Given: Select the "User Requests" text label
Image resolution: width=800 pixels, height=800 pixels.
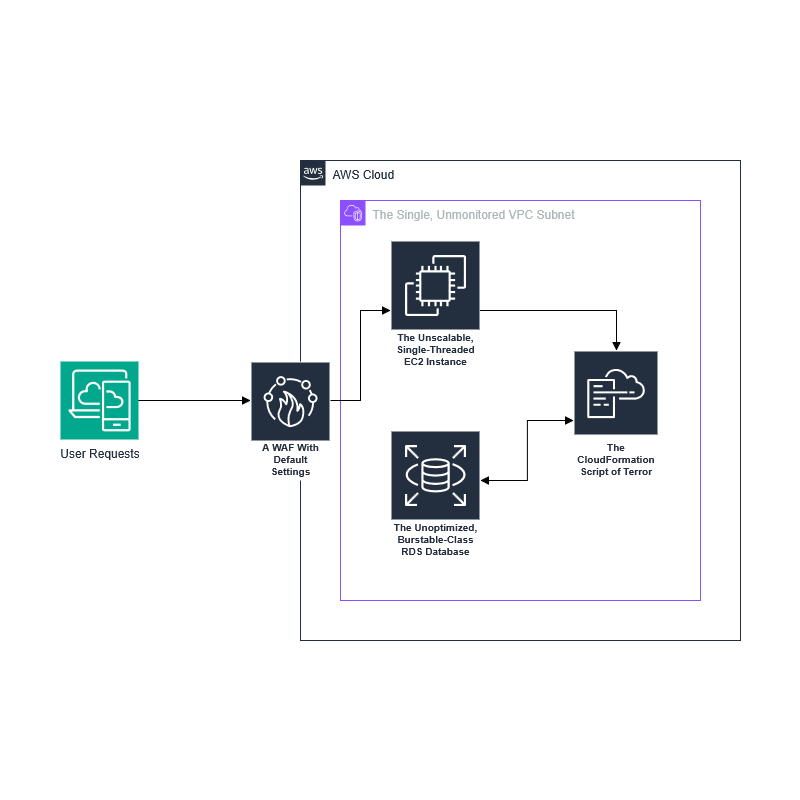Looking at the screenshot, I should tap(99, 454).
